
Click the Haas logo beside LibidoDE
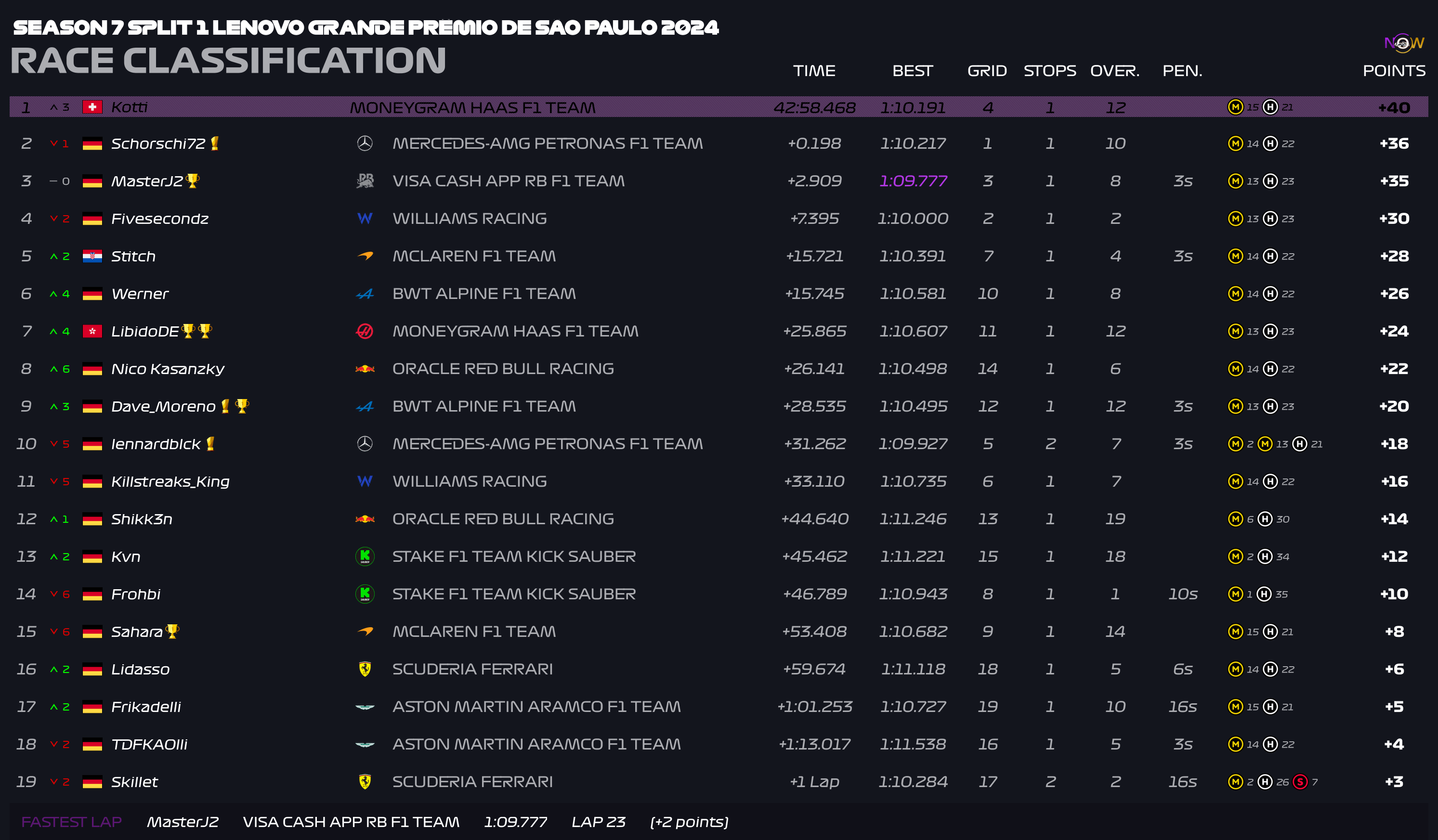(365, 331)
